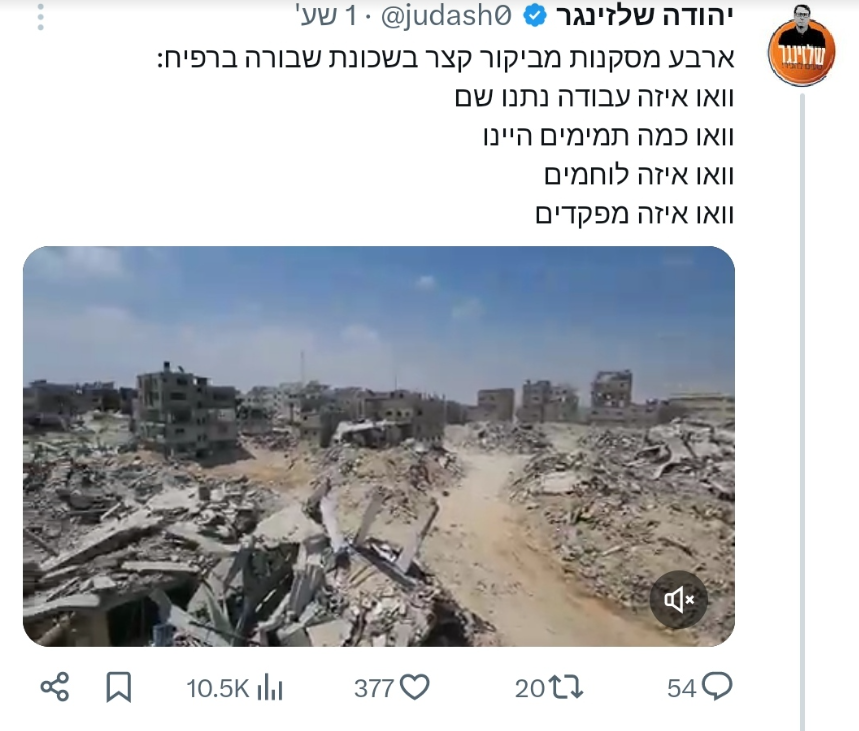Click the vertical thread line below avatar
The image size is (859, 731).
coord(802,411)
